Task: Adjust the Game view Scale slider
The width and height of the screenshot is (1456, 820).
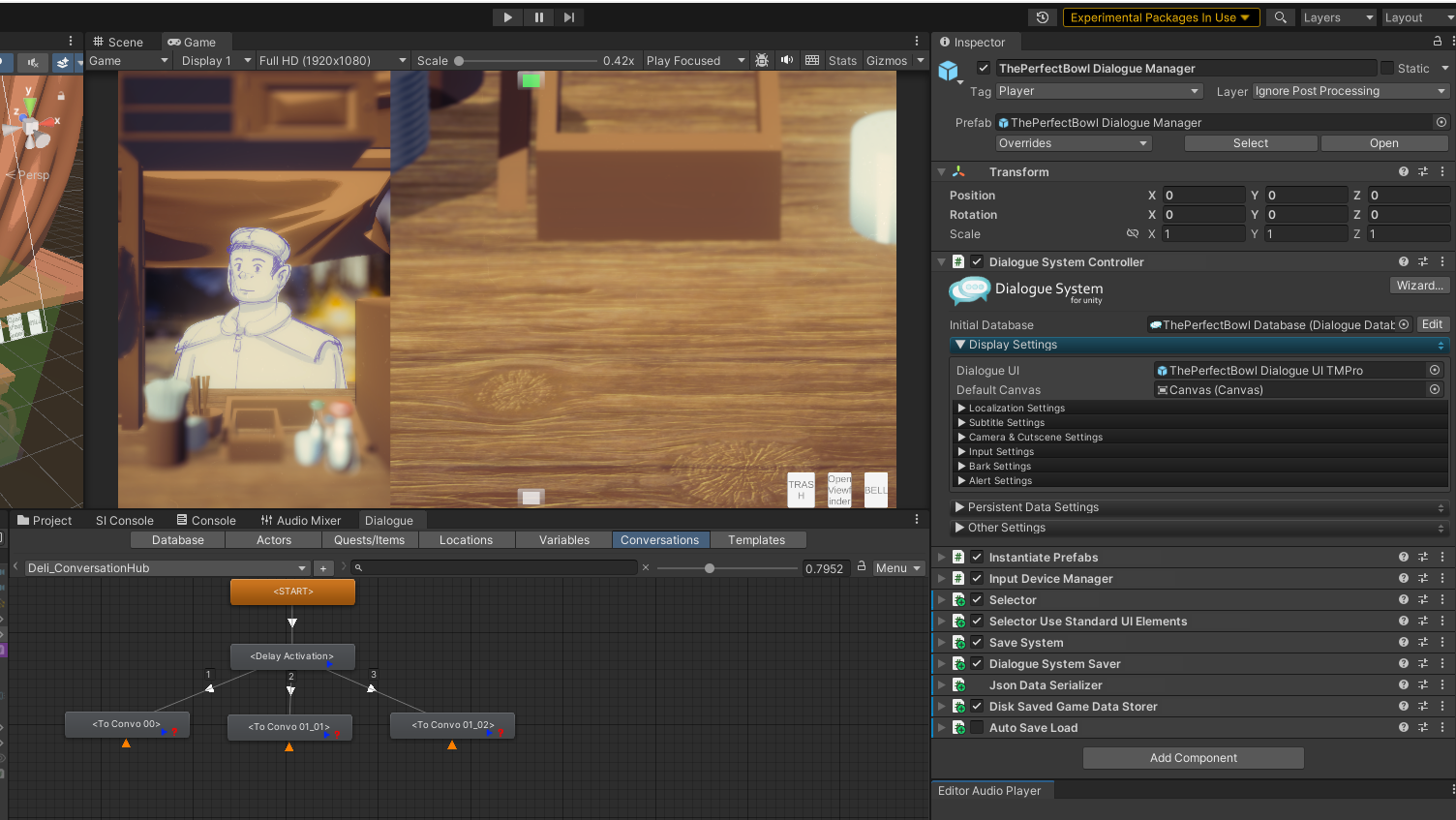Action: pos(527,61)
